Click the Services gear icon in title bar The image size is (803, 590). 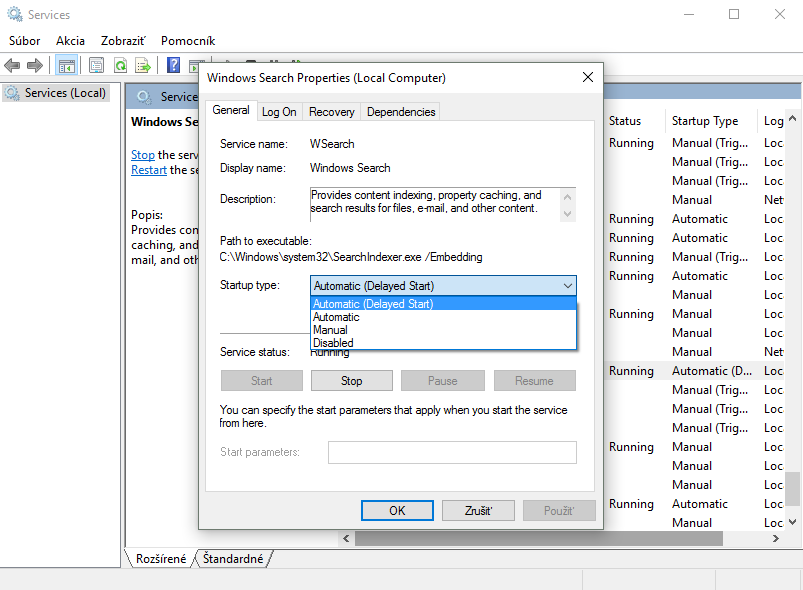[x=15, y=14]
